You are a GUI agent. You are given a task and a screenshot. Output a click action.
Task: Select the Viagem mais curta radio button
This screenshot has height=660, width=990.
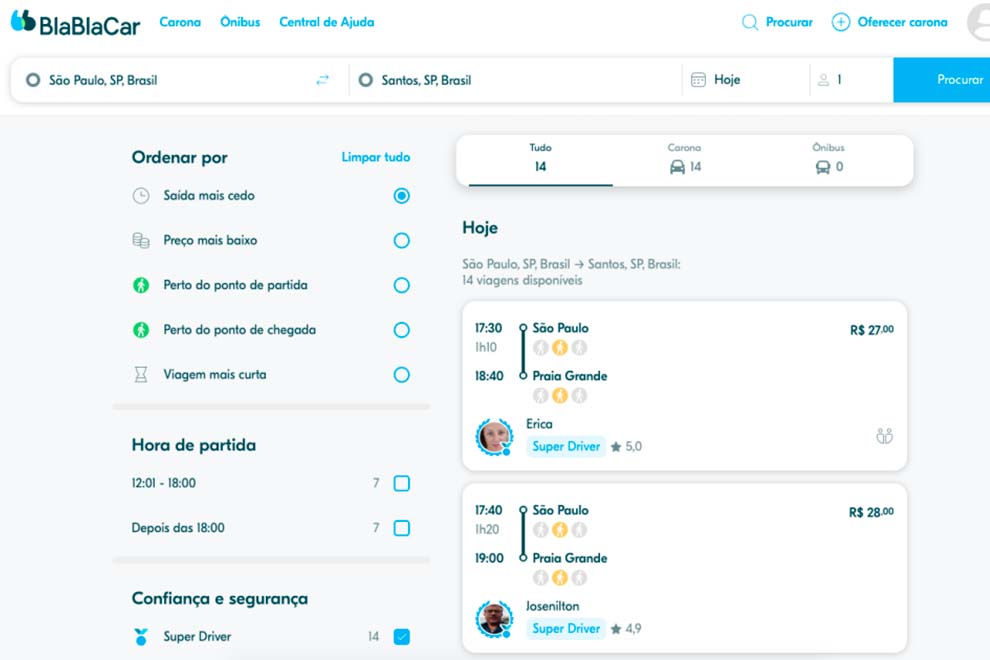402,375
